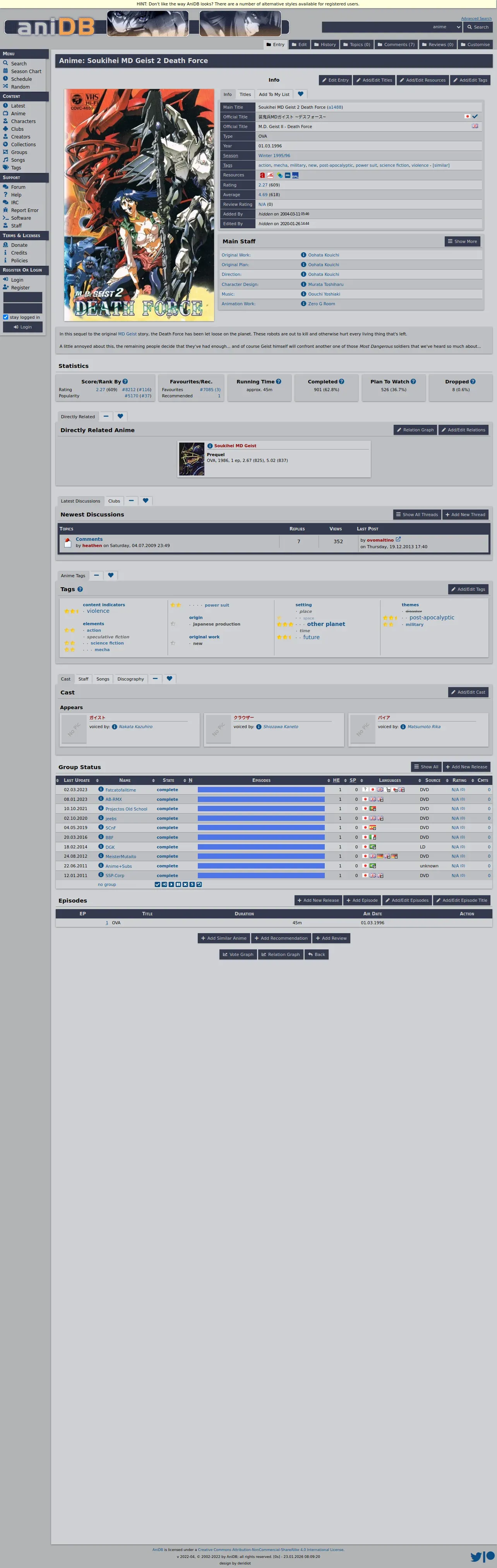Screen dimensions: 497x1568
Task: Click the Vote Graph button
Action: coord(238,954)
